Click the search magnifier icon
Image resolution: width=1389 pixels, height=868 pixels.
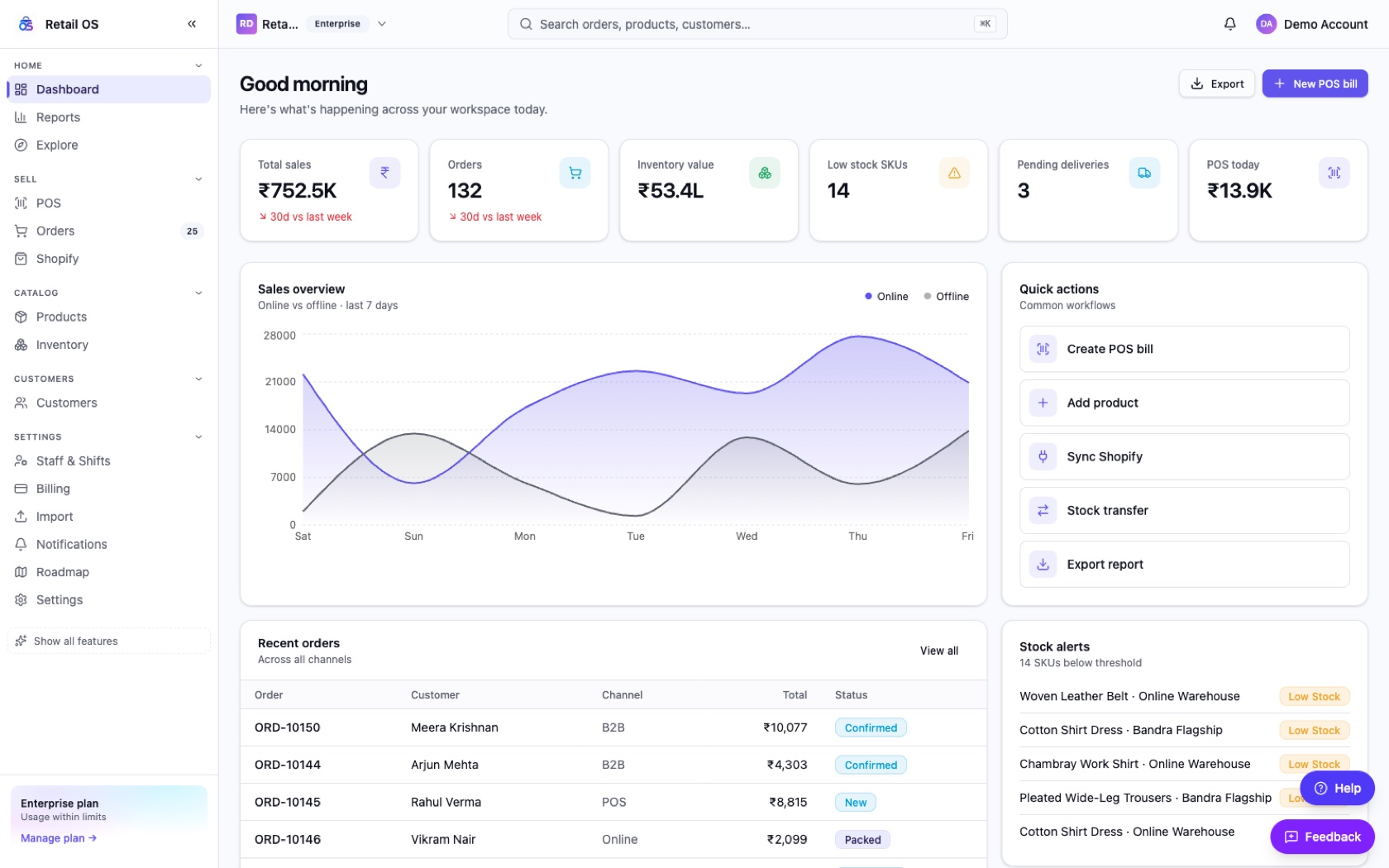pyautogui.click(x=526, y=24)
